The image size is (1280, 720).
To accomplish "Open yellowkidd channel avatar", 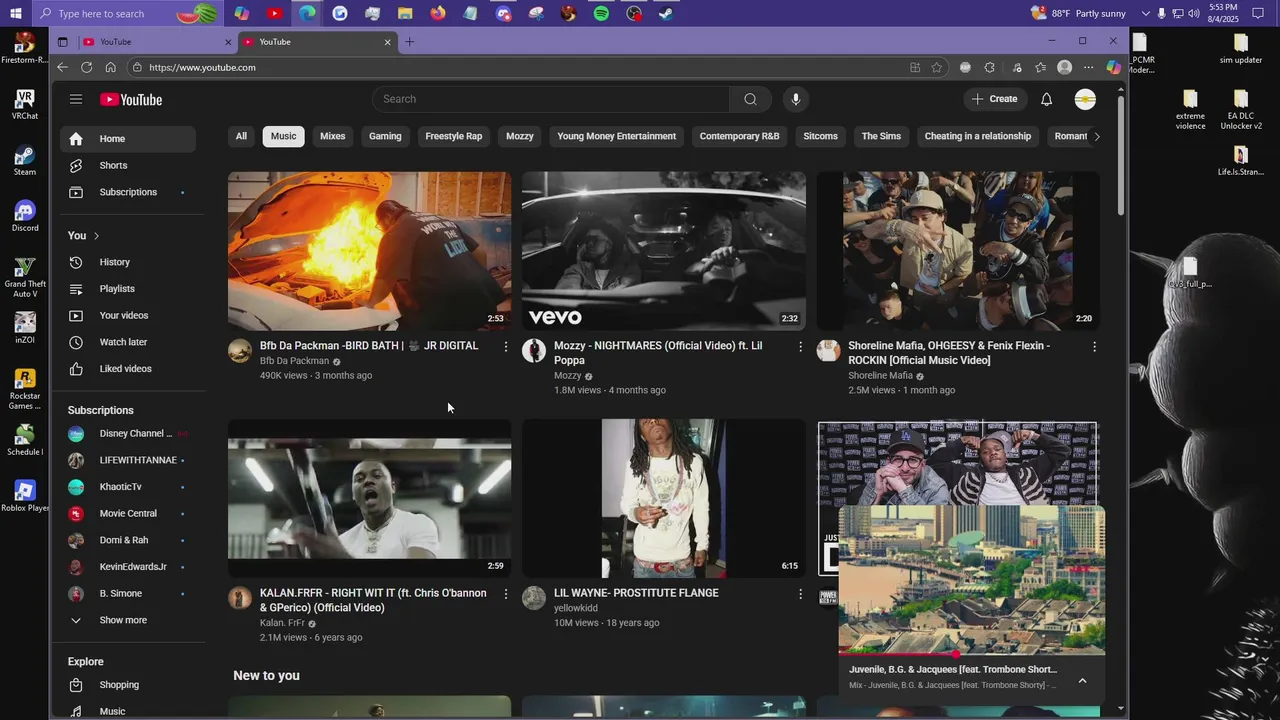I will (534, 598).
